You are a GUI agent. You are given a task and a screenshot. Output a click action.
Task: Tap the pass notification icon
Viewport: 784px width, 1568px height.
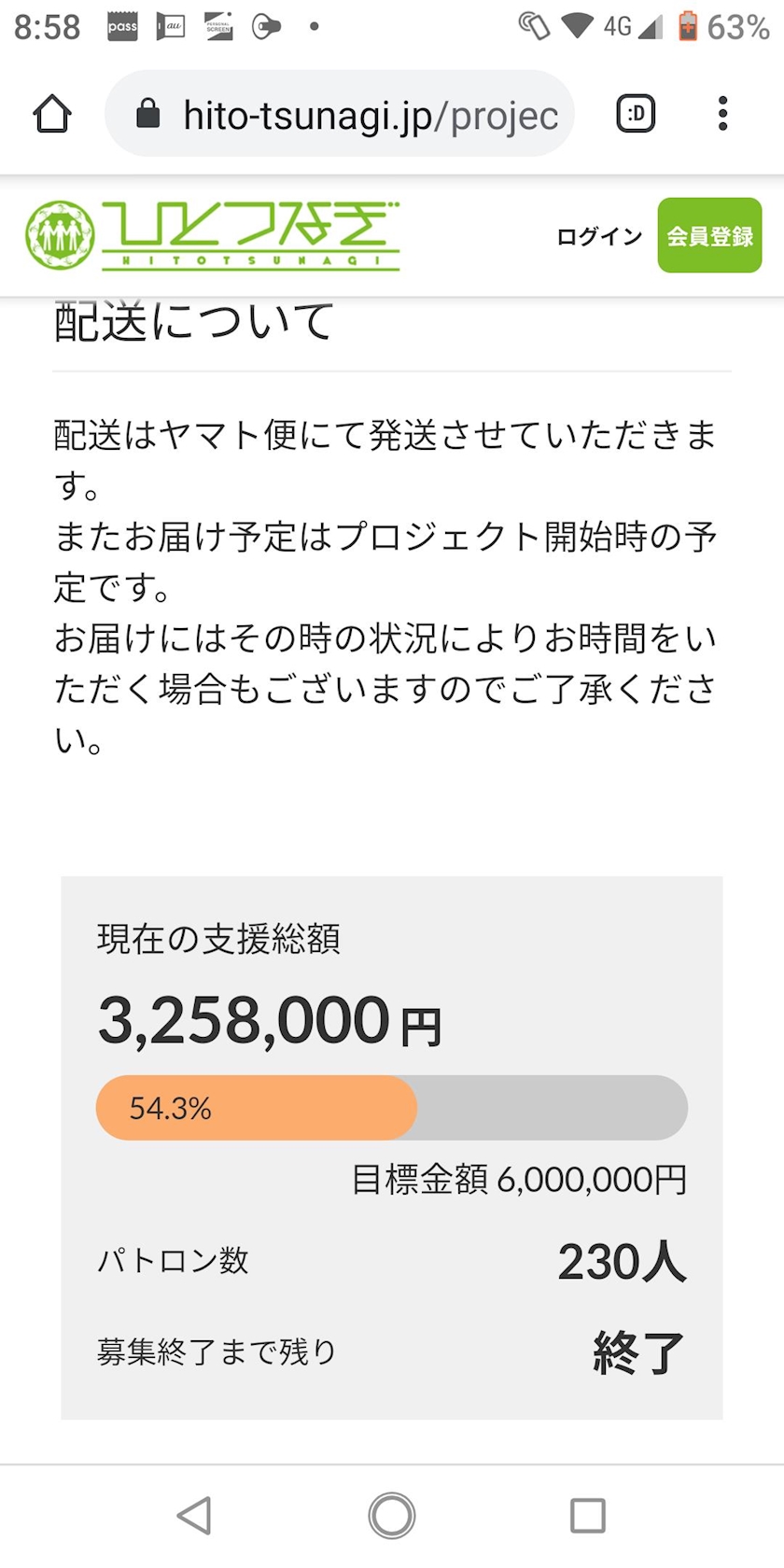click(122, 27)
